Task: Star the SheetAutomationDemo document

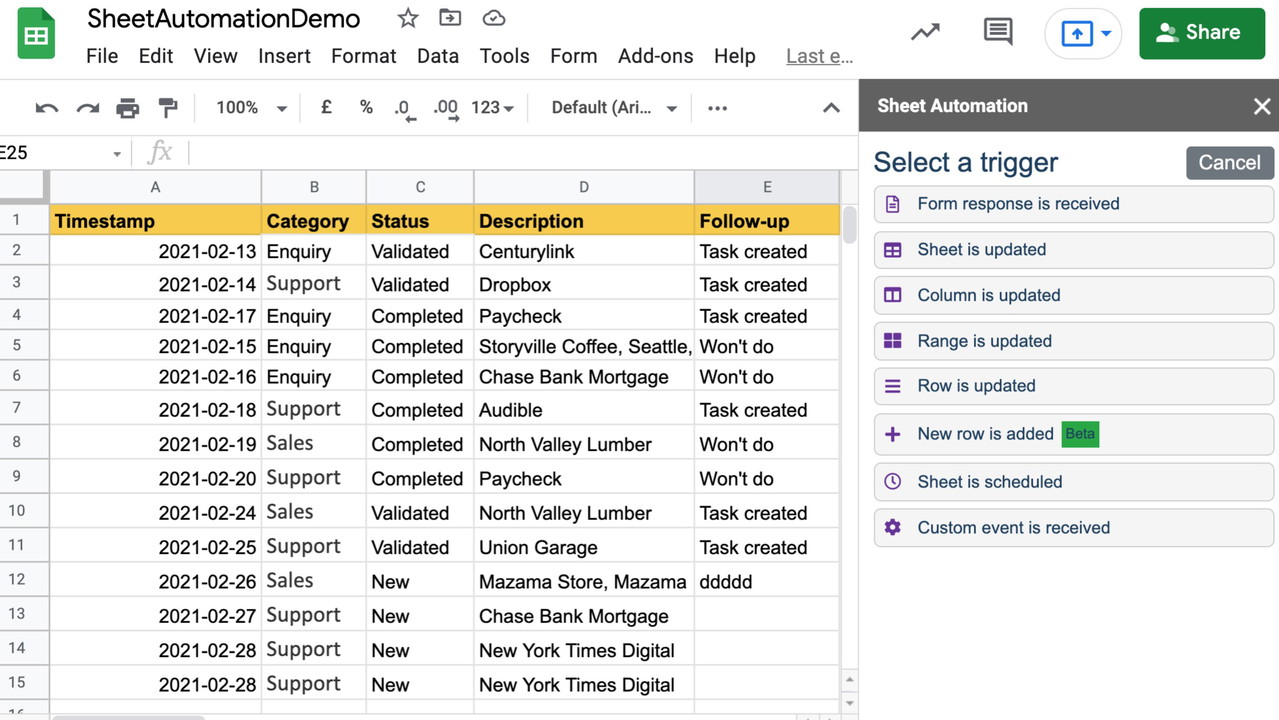Action: click(407, 18)
